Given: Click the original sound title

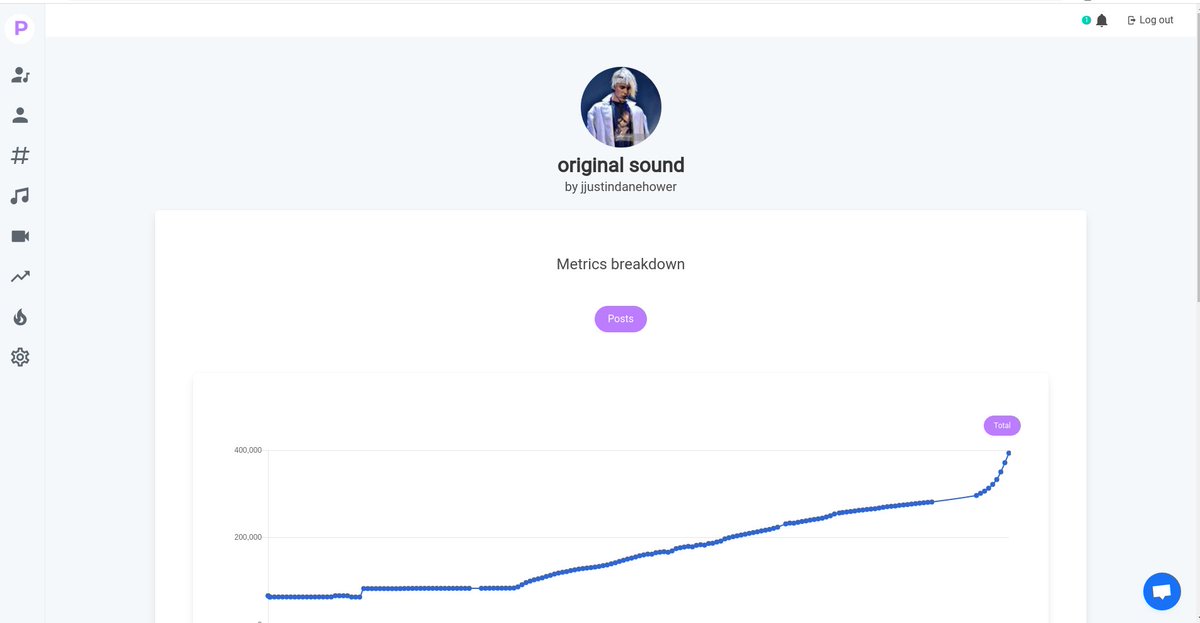Looking at the screenshot, I should coord(621,165).
